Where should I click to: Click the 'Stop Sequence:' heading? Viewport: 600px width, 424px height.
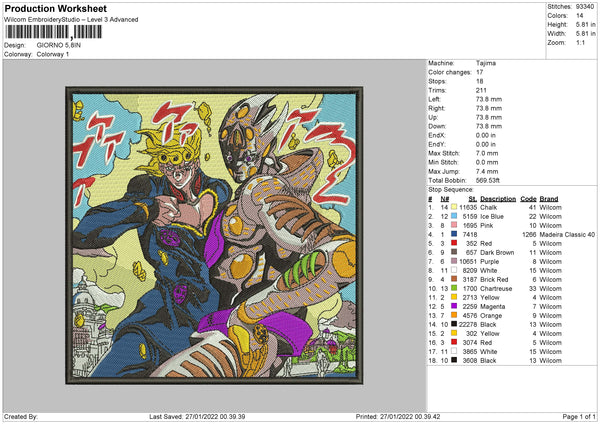point(451,189)
